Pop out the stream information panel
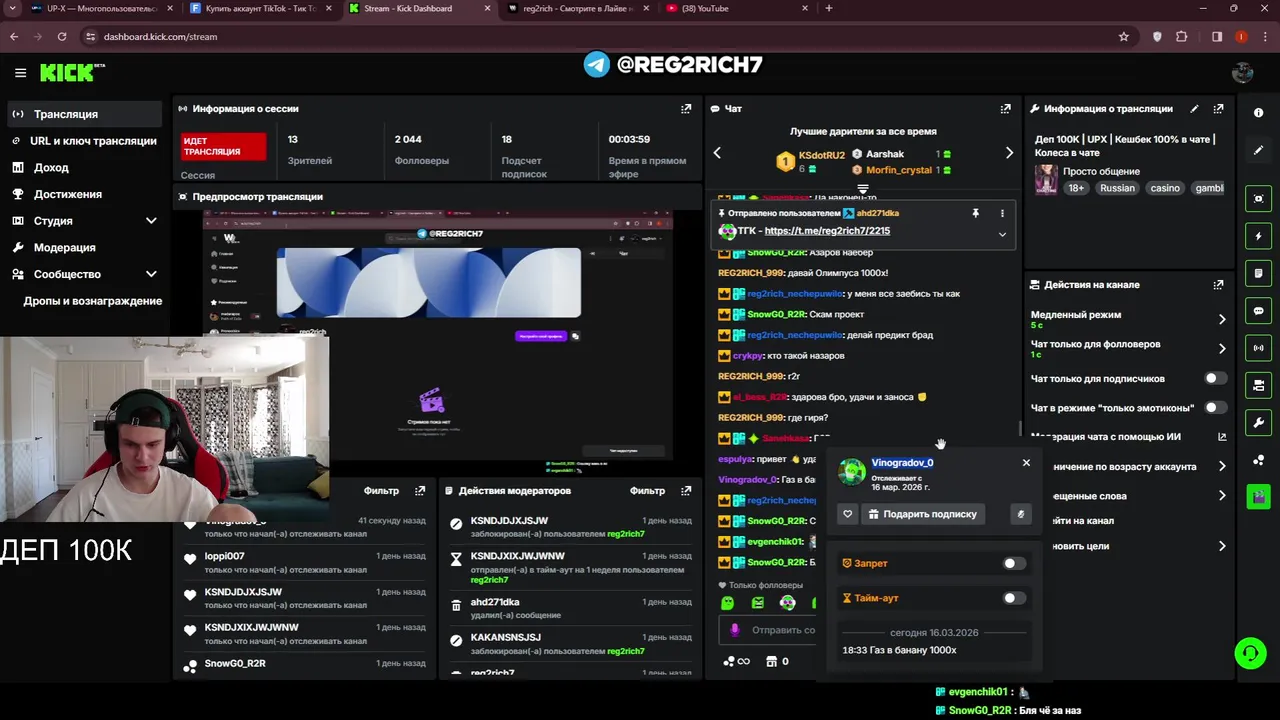The height and width of the screenshot is (720, 1280). (x=1218, y=108)
